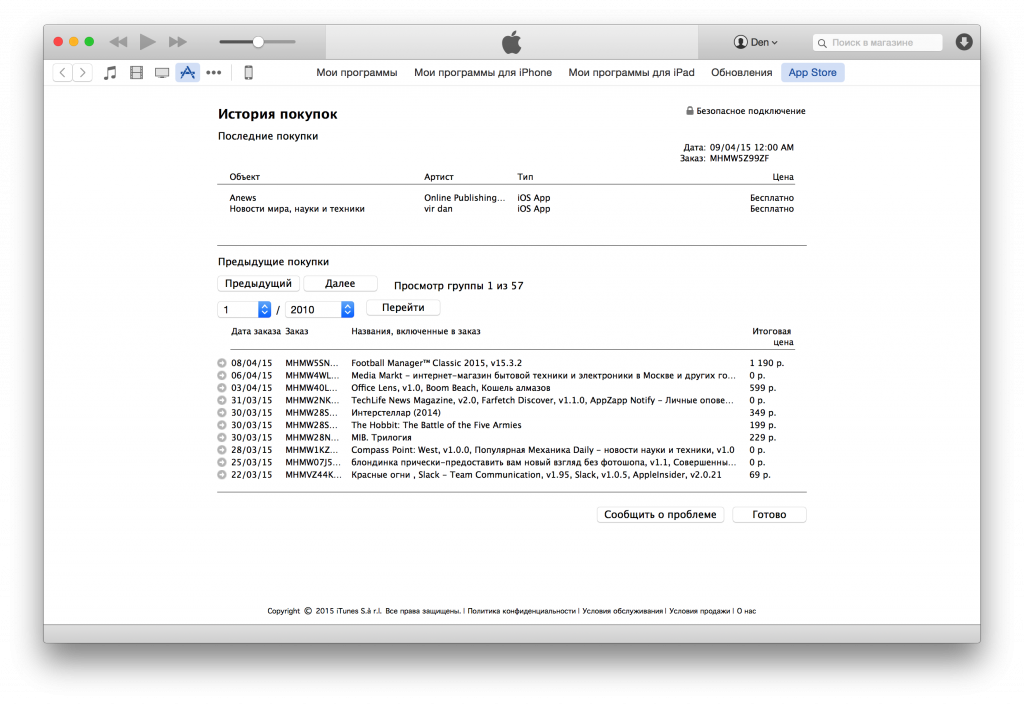Click the Сообщить о проблеме button
1024x705 pixels.
(660, 514)
